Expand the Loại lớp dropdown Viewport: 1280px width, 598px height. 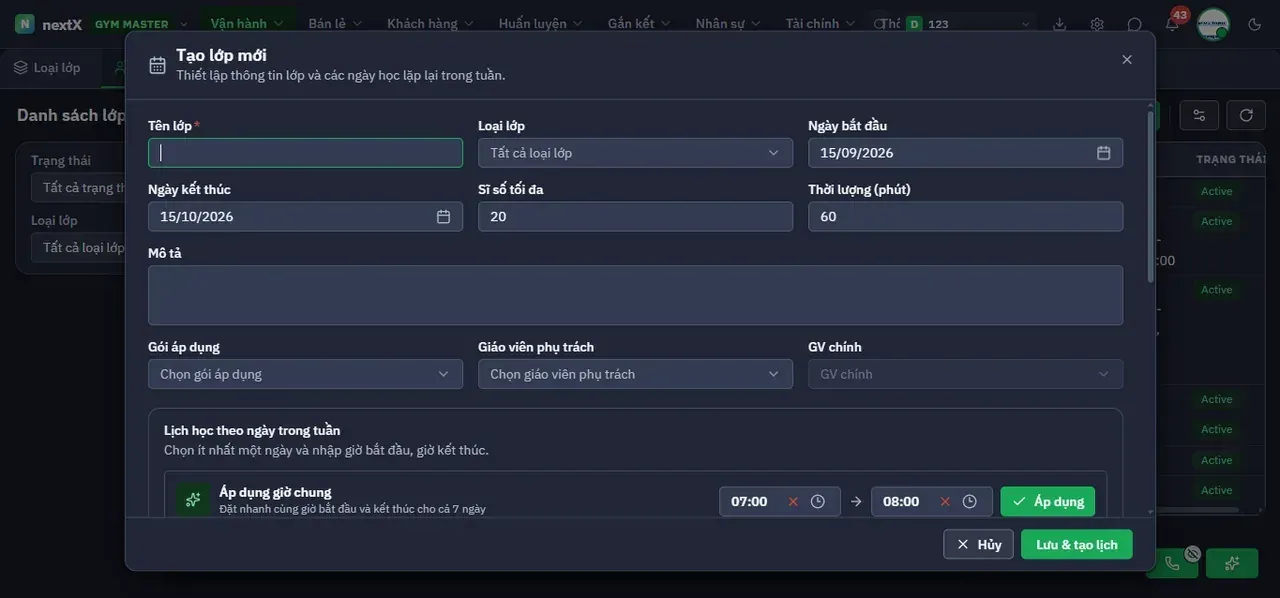click(x=635, y=153)
